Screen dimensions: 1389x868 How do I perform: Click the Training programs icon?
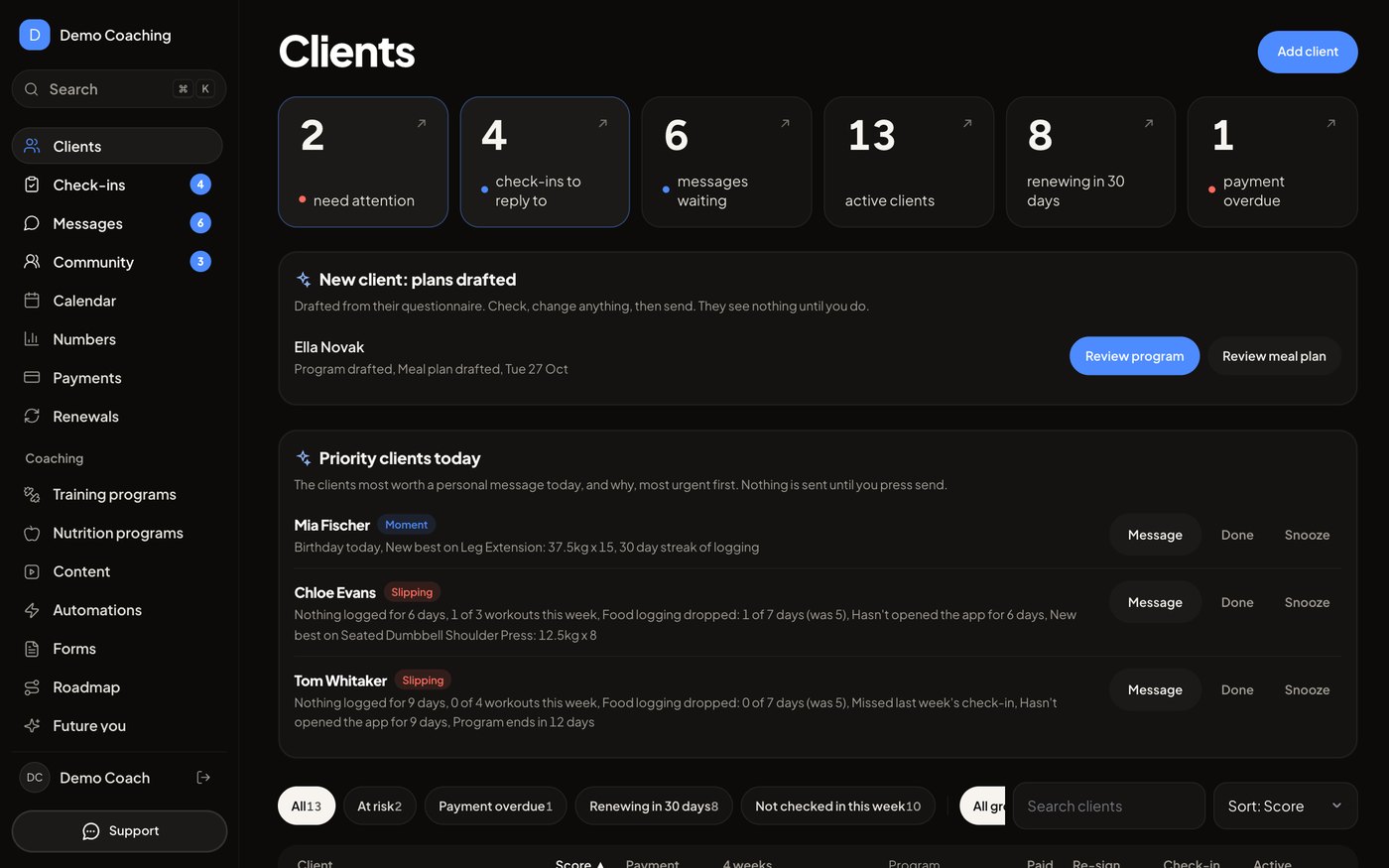click(32, 494)
